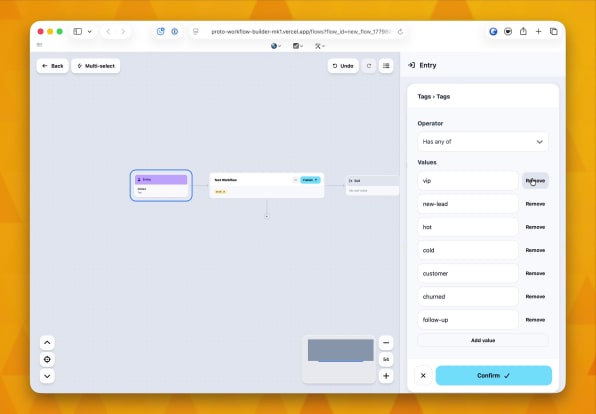Click the small gray button on Test Workflow node
Screen dimensions: 596x414
pyautogui.click(x=295, y=180)
